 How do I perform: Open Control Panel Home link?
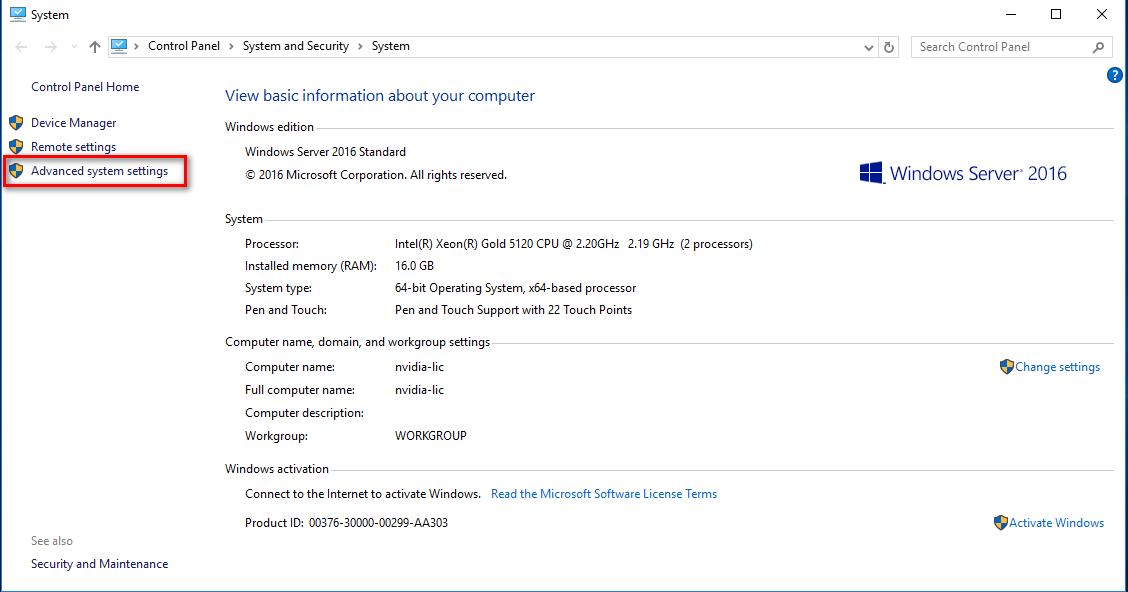tap(85, 87)
